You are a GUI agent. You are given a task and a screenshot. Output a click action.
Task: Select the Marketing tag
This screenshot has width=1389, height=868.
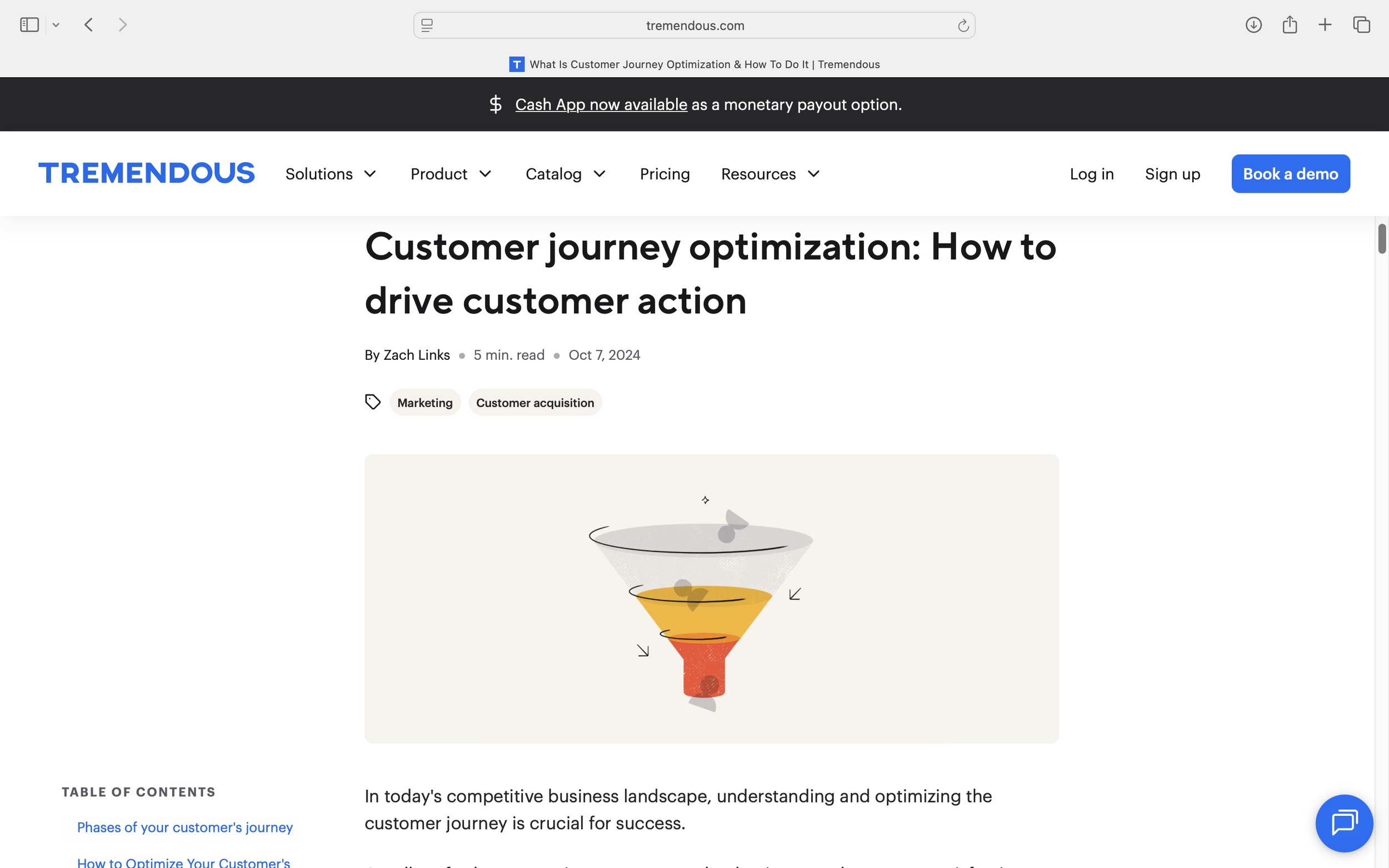click(x=425, y=403)
